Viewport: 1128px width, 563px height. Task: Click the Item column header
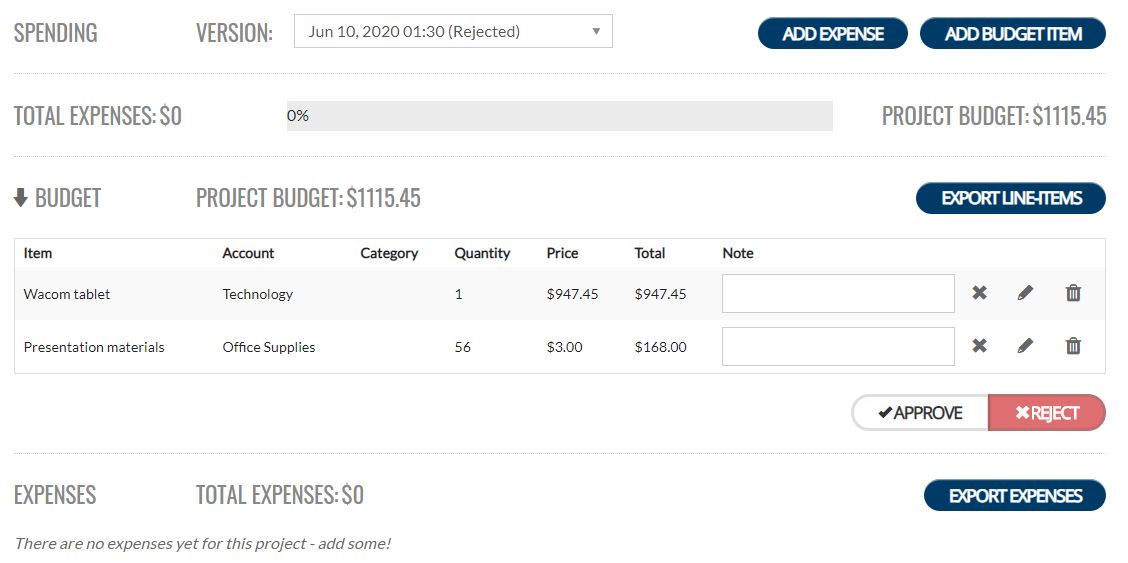click(38, 253)
